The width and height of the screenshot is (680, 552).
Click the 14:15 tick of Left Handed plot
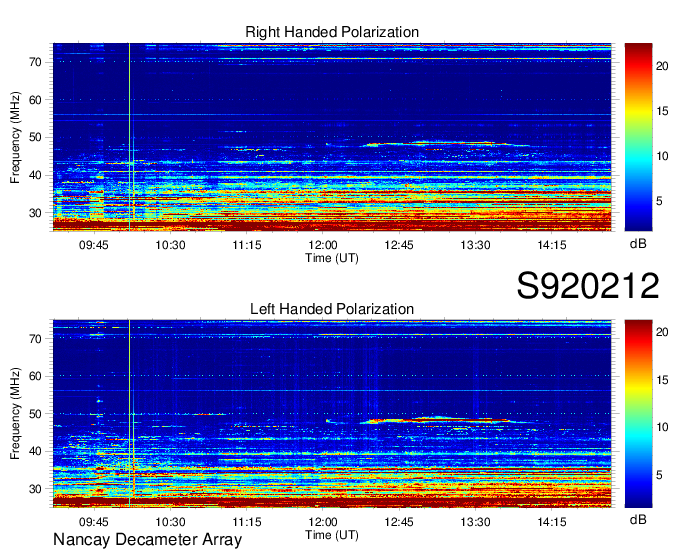point(552,522)
